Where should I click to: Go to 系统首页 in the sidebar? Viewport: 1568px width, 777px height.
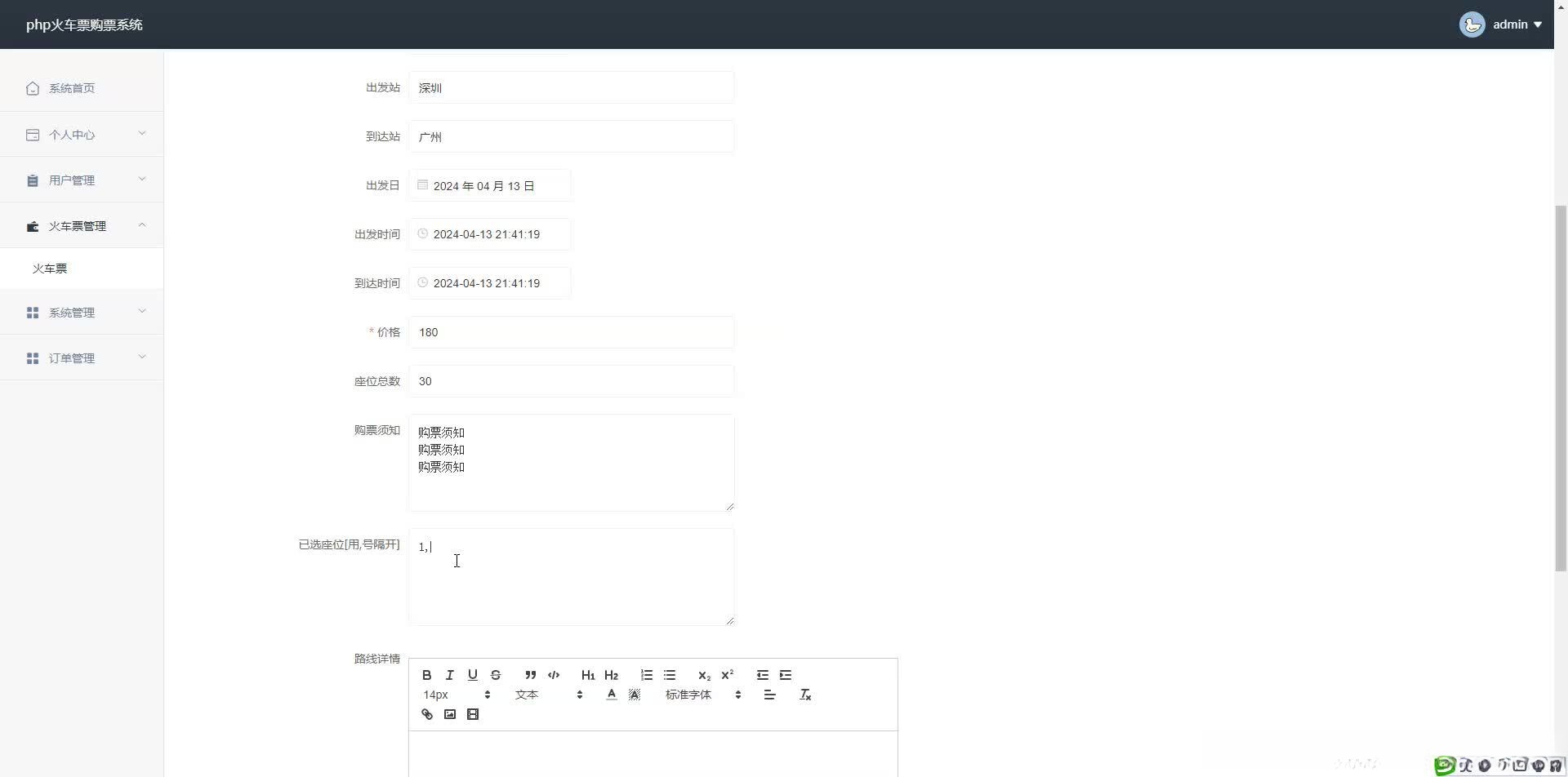tap(82, 88)
